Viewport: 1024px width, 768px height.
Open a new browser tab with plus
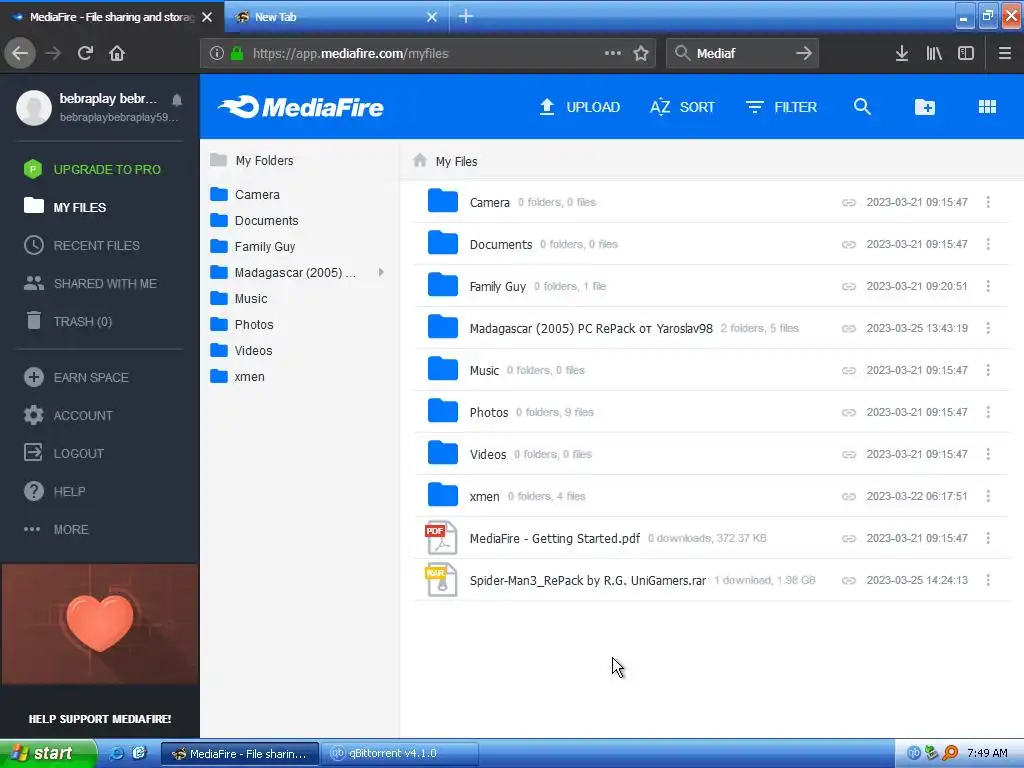point(466,16)
